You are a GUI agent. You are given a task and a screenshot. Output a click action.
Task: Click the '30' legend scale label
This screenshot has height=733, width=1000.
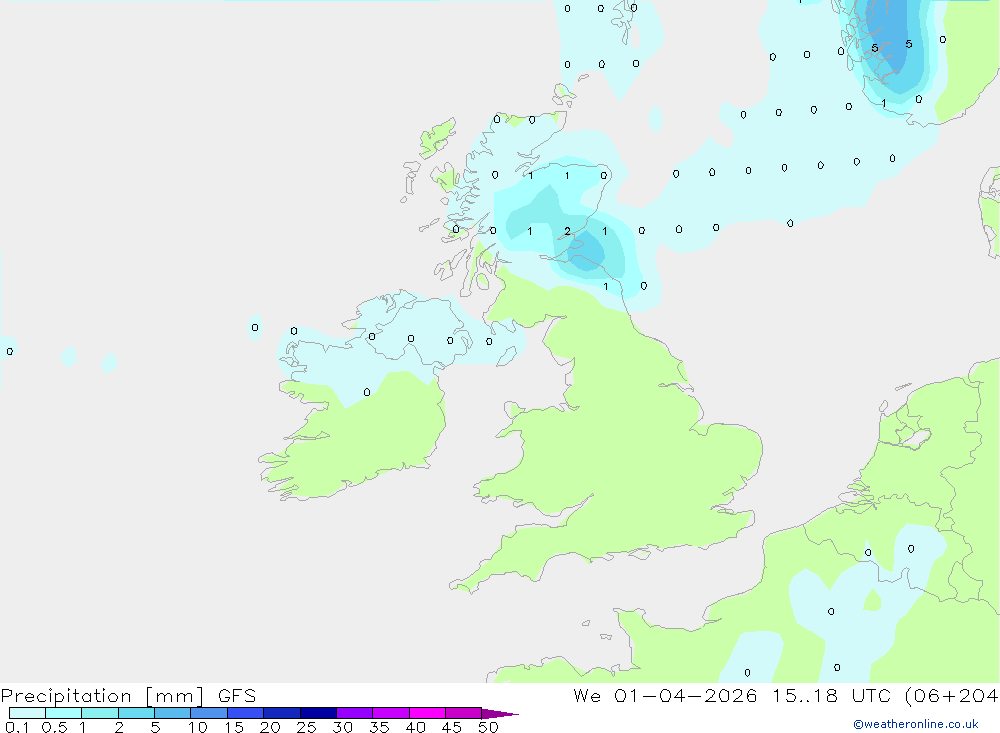342,727
